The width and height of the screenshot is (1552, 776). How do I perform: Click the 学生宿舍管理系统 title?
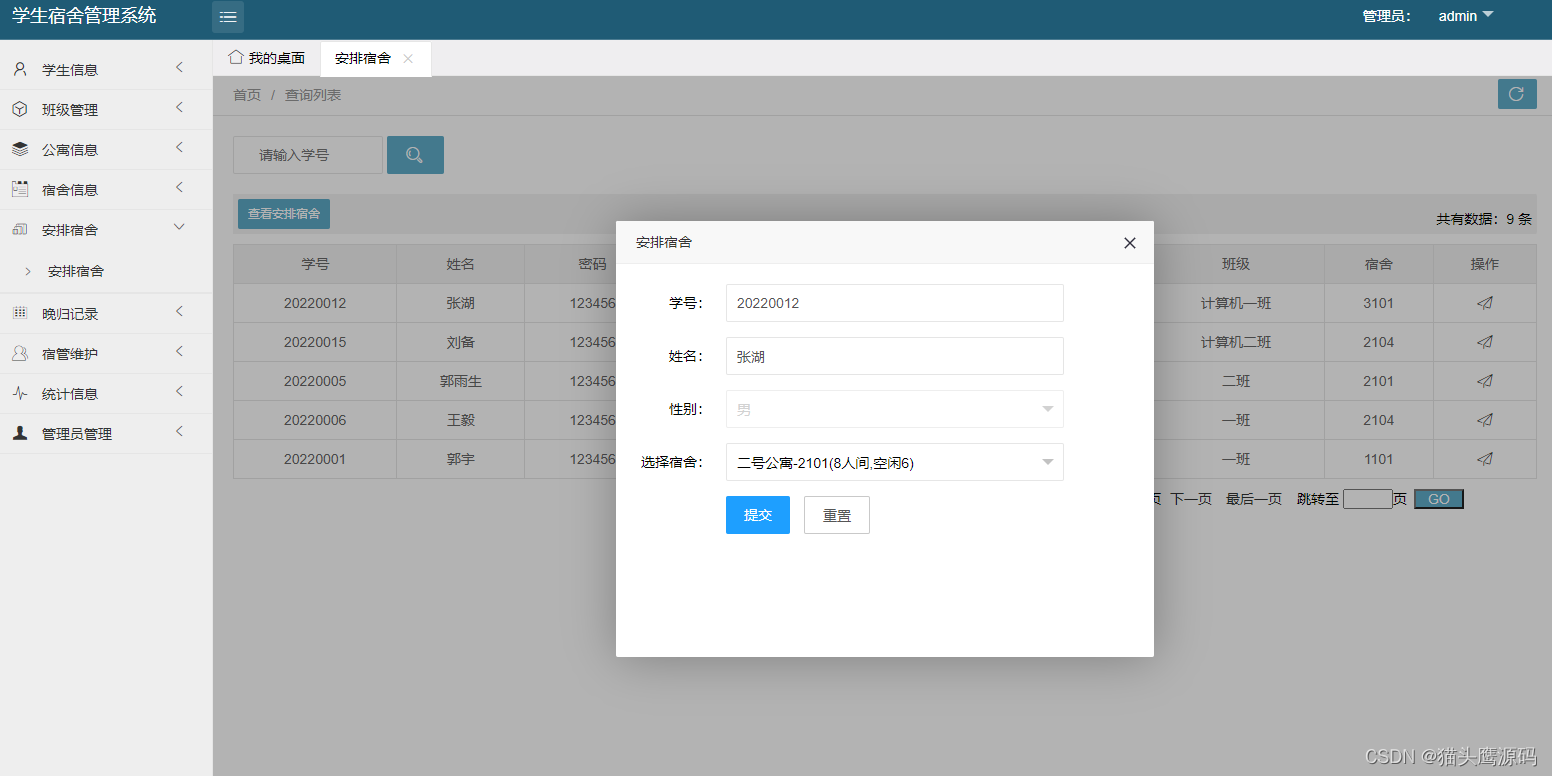[x=84, y=16]
